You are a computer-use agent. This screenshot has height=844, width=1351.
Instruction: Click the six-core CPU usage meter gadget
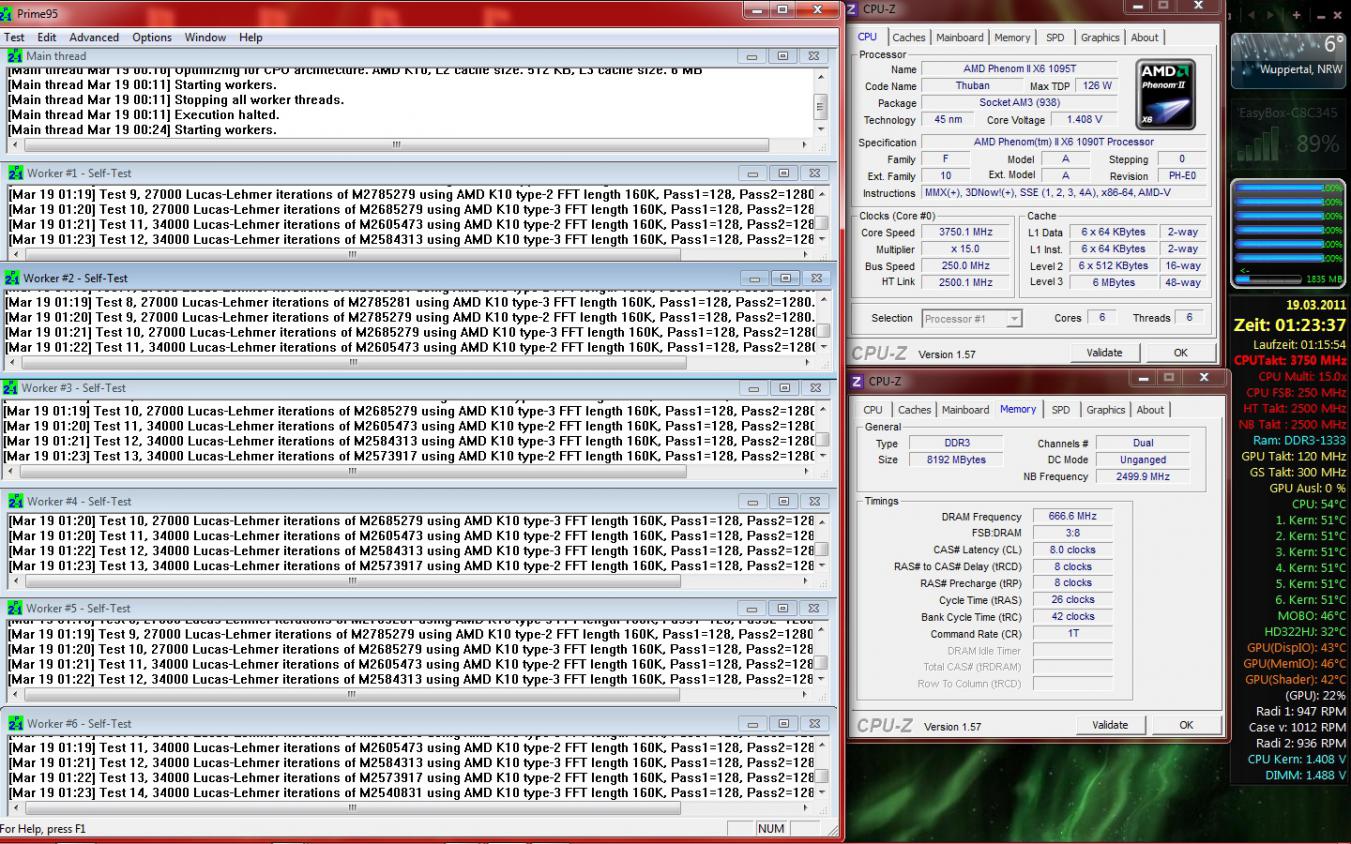pyautogui.click(x=1287, y=234)
